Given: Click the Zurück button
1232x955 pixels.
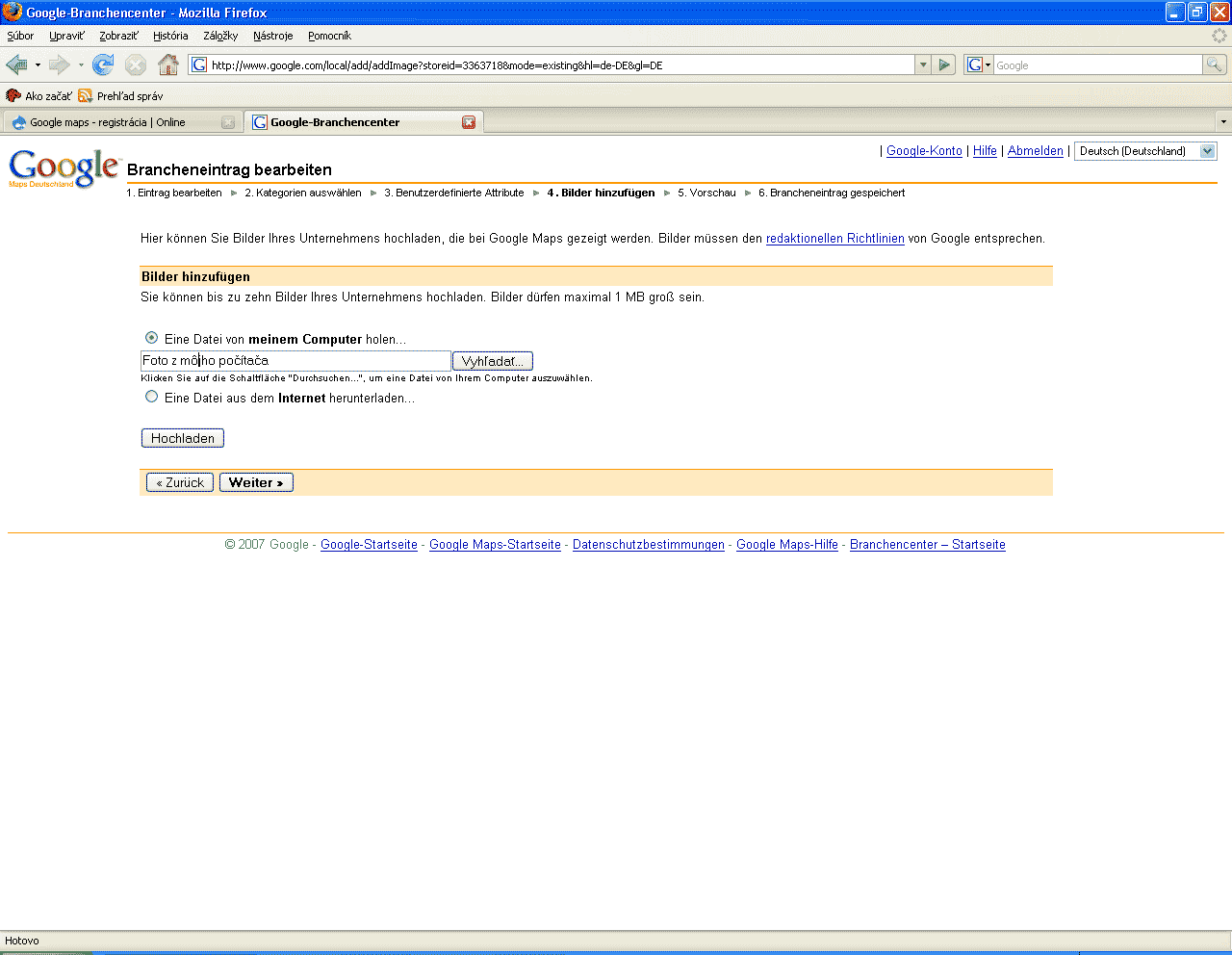Looking at the screenshot, I should click(180, 482).
